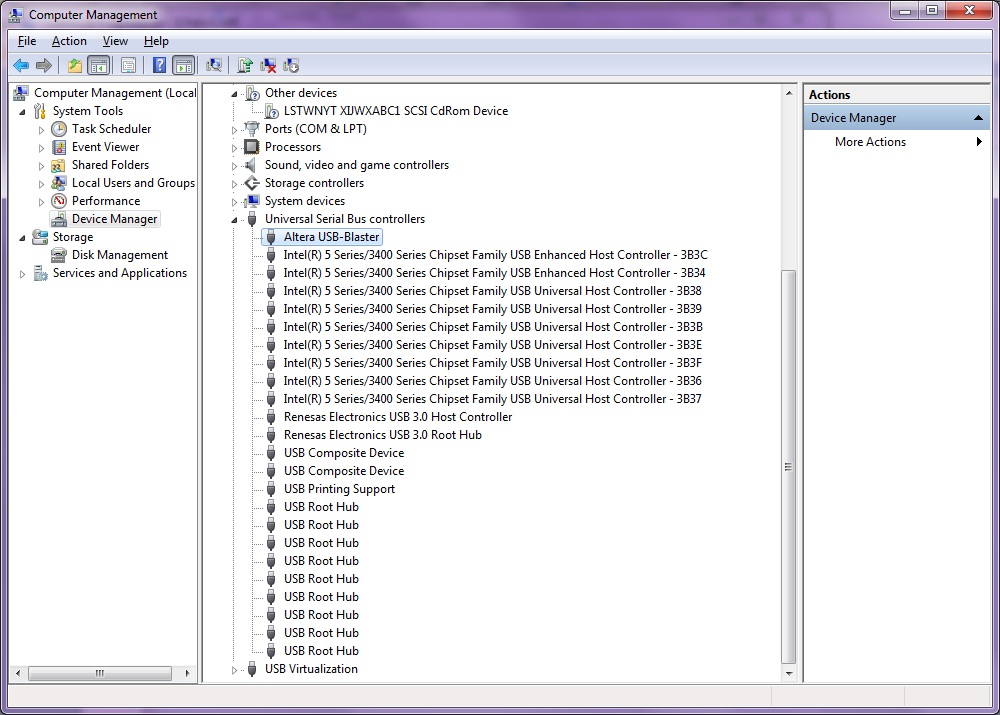
Task: Select the Altera USB-Blaster device
Action: (x=331, y=237)
